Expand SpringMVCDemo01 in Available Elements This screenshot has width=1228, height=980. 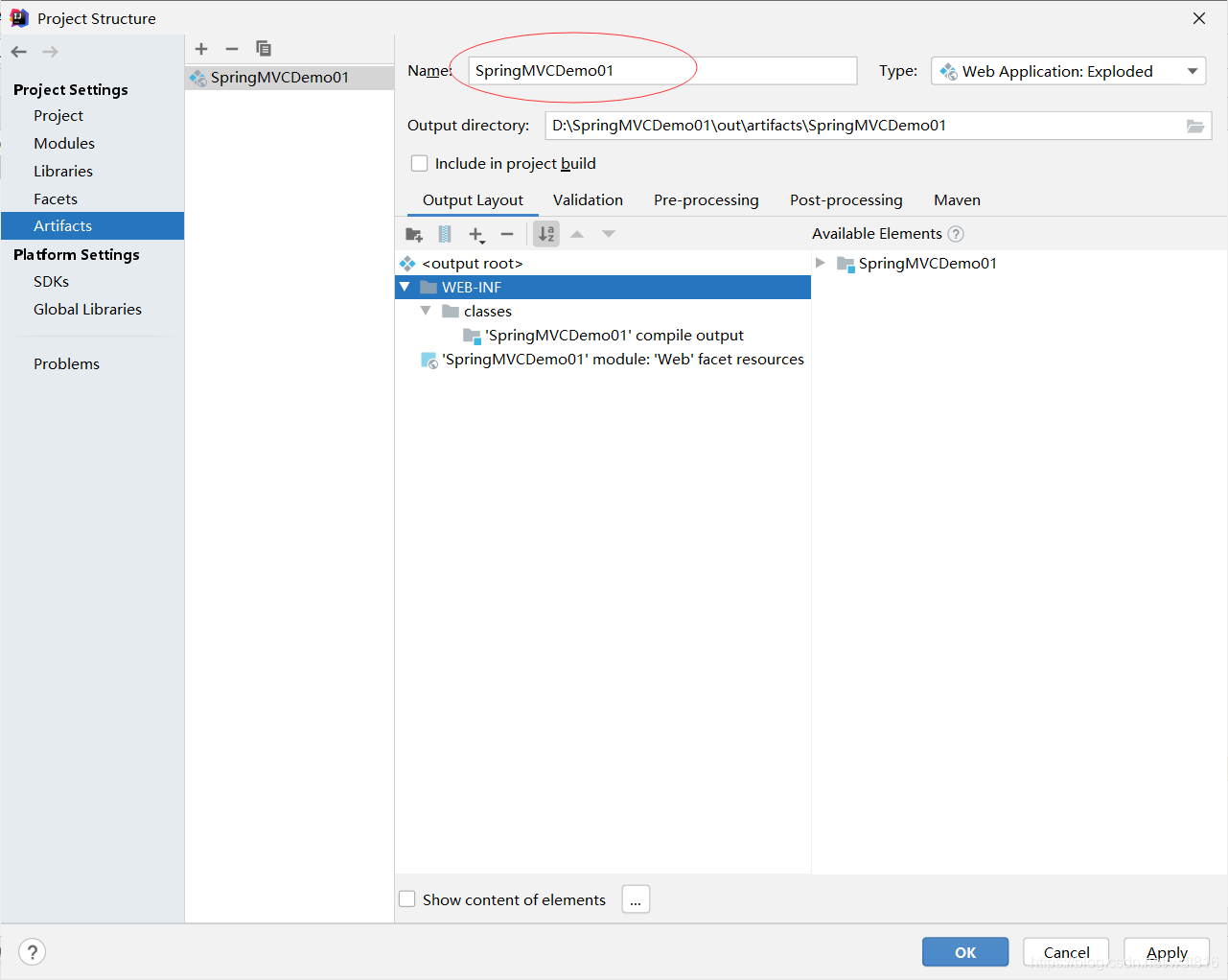(x=821, y=263)
